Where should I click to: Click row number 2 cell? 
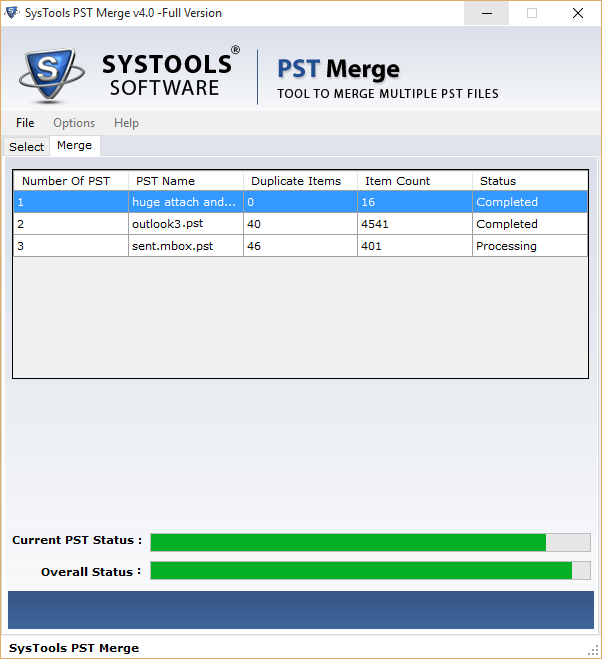(x=71, y=224)
